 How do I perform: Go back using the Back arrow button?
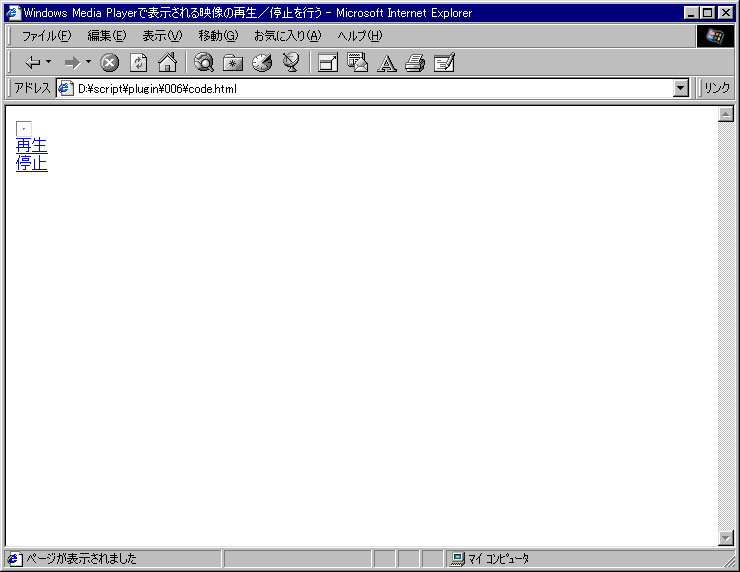32,62
